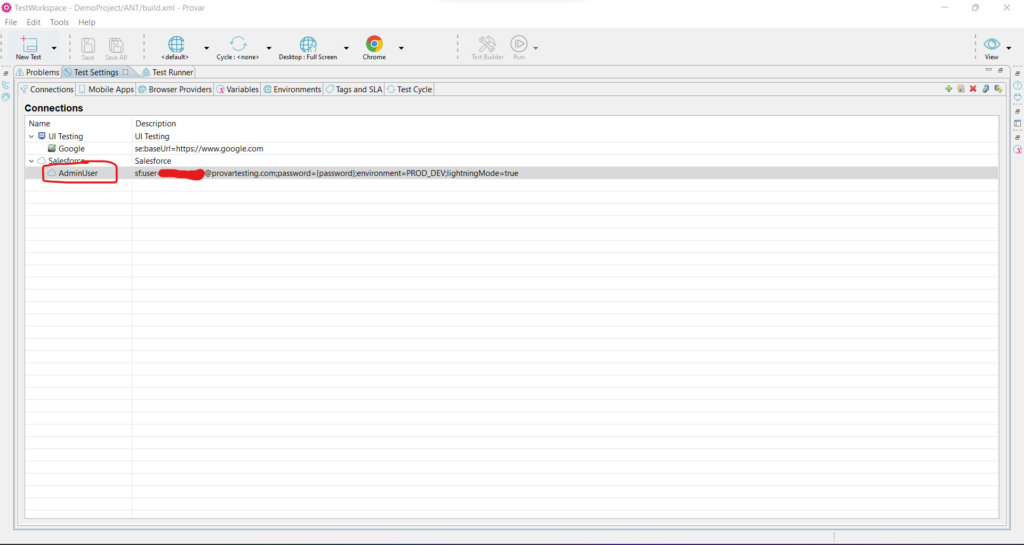Open the default environment dropdown arrow
The image size is (1024, 545).
tap(206, 48)
